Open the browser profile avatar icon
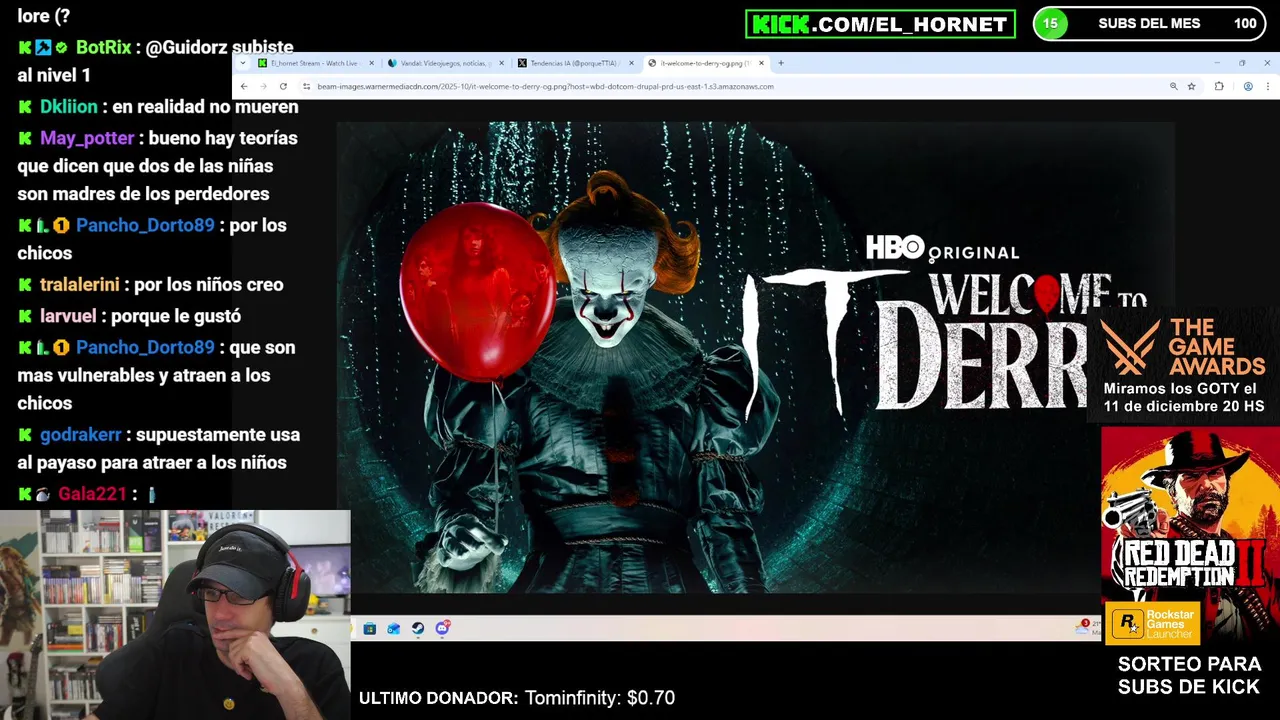 tap(1248, 86)
